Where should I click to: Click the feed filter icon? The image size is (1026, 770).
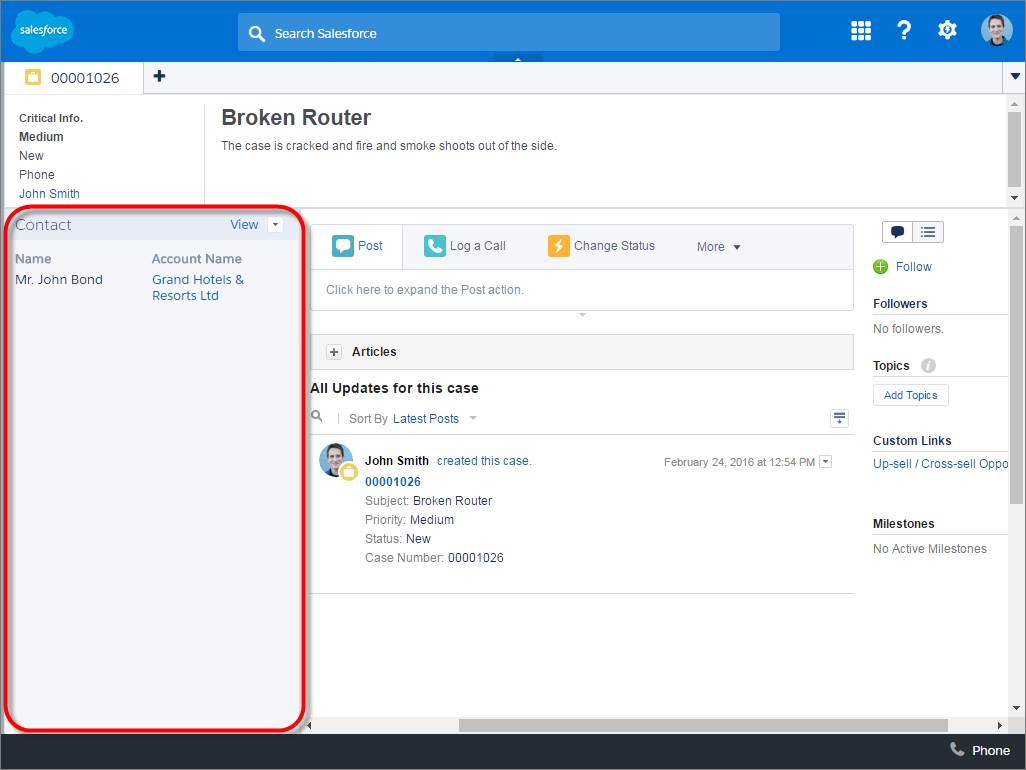click(839, 418)
